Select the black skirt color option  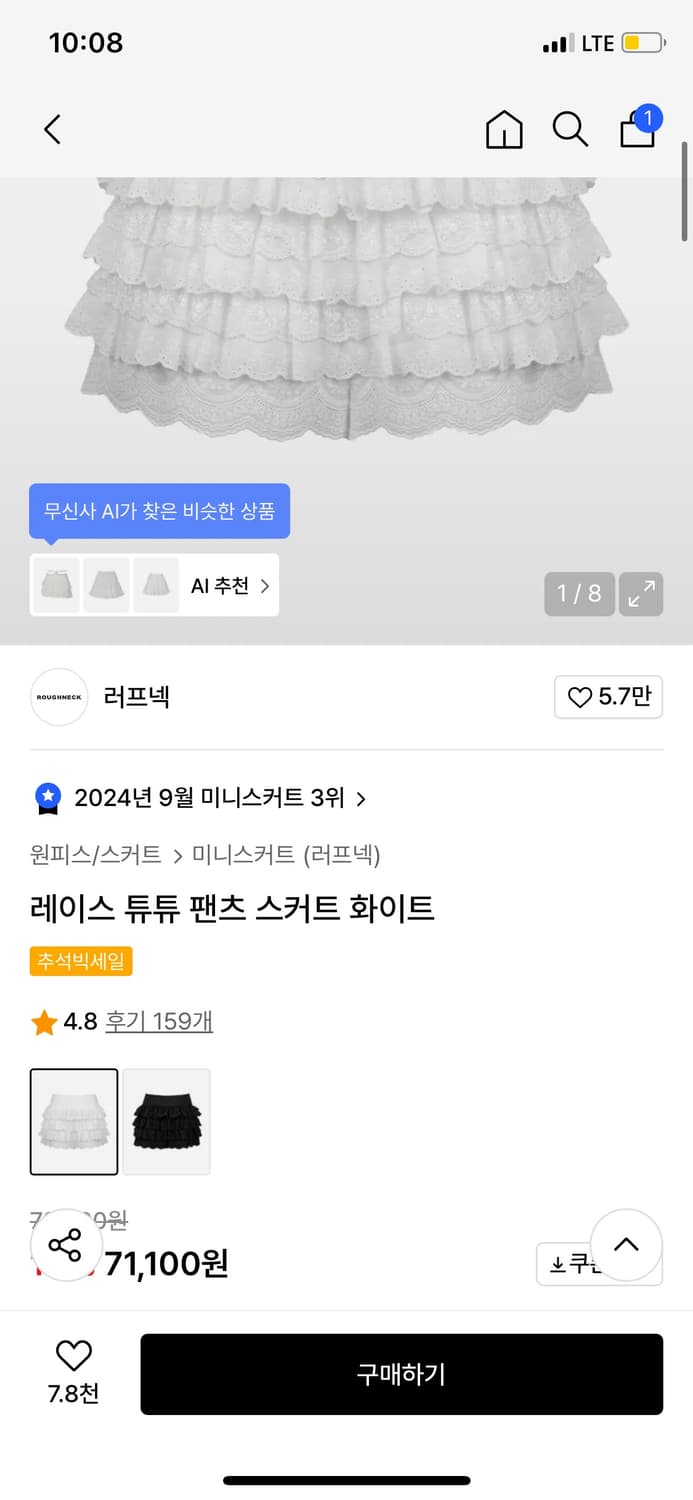pos(166,1121)
